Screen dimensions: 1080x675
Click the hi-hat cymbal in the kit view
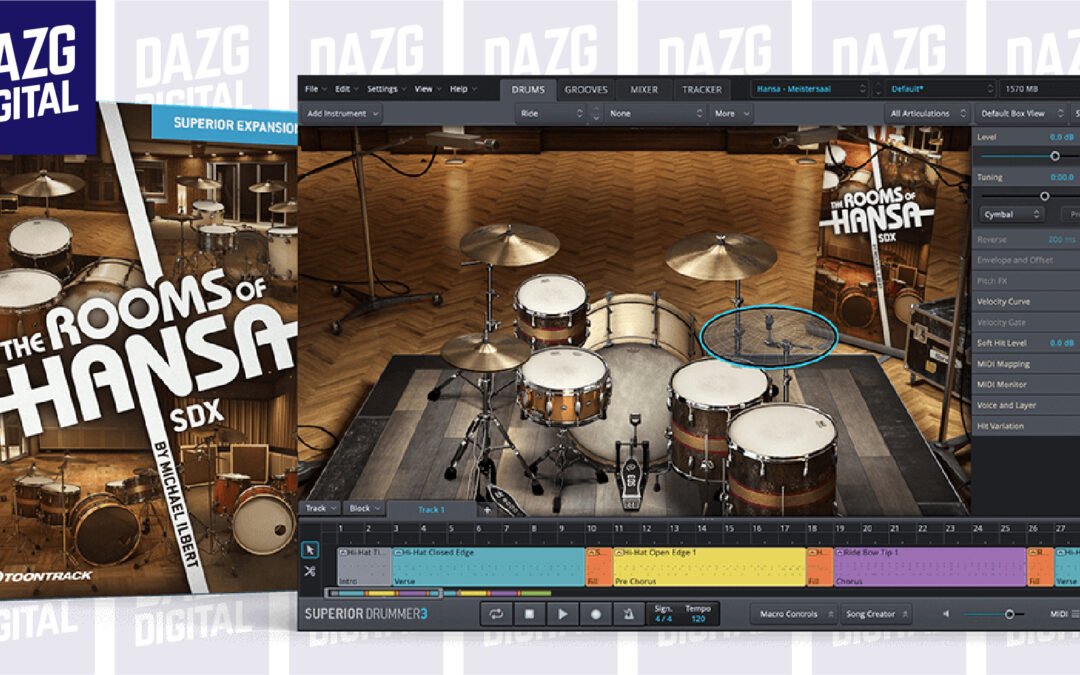(485, 352)
